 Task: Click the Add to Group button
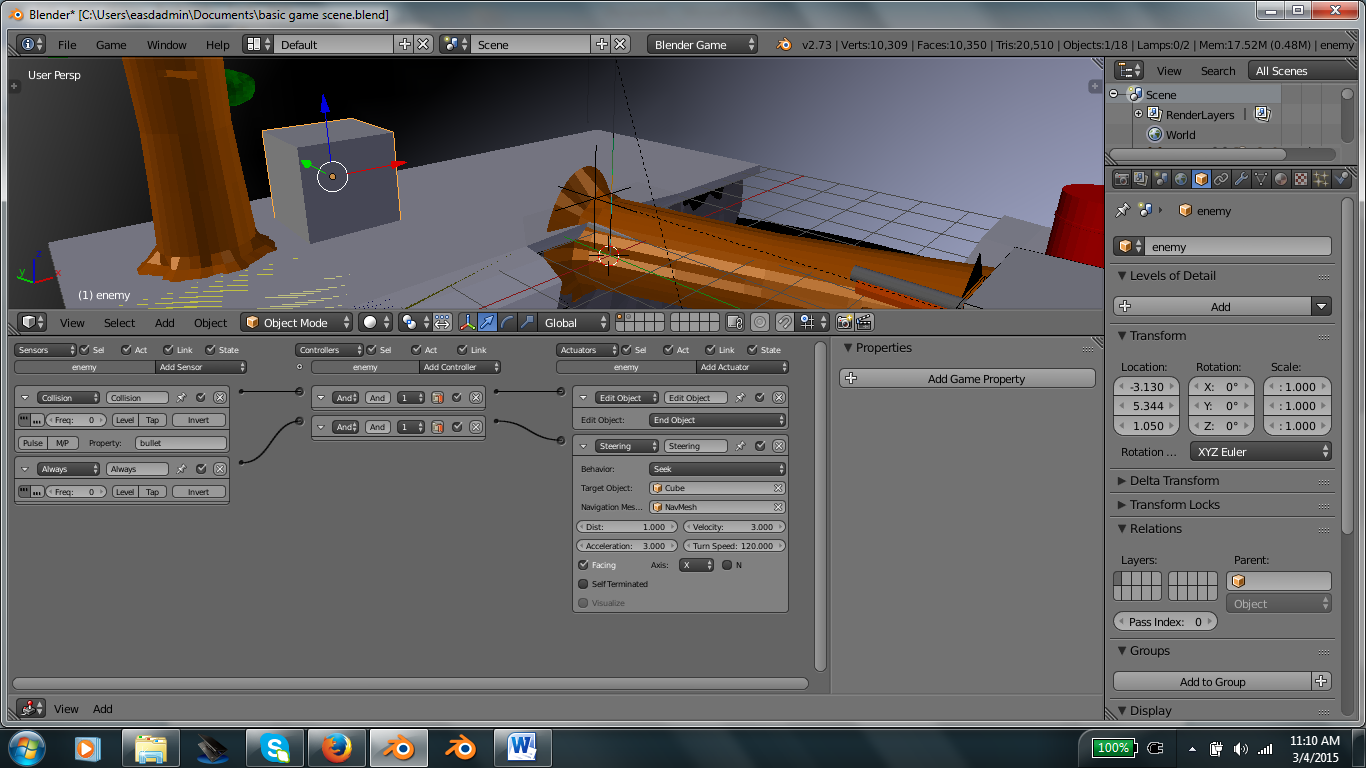click(x=1212, y=682)
